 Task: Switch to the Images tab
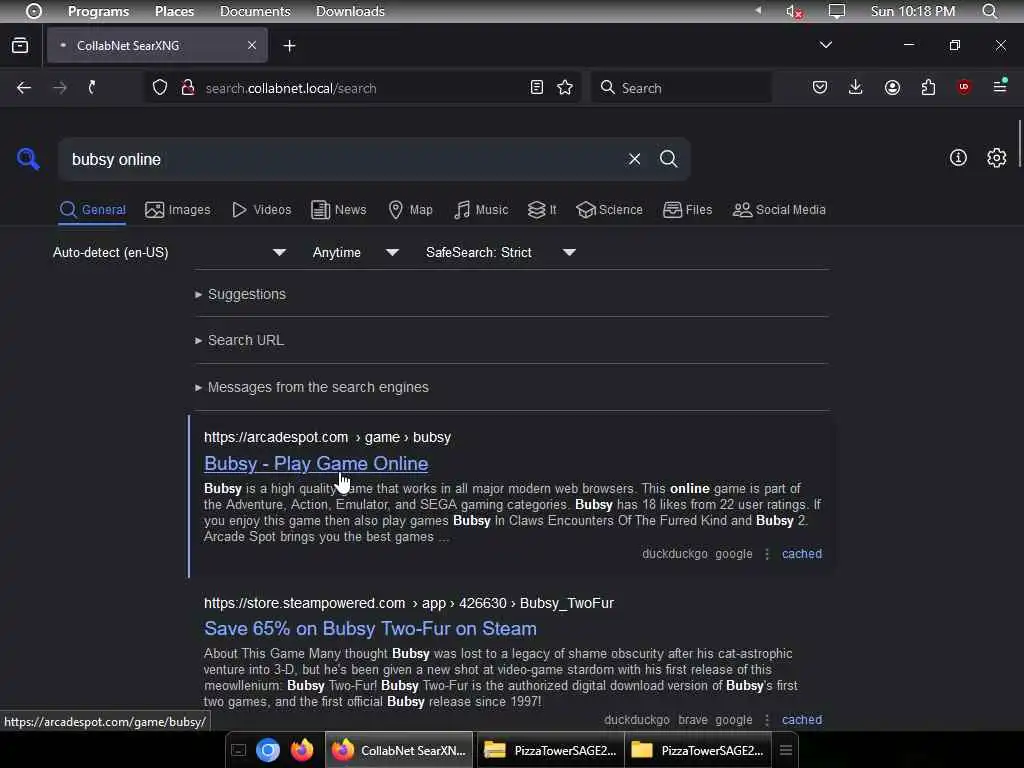[178, 210]
